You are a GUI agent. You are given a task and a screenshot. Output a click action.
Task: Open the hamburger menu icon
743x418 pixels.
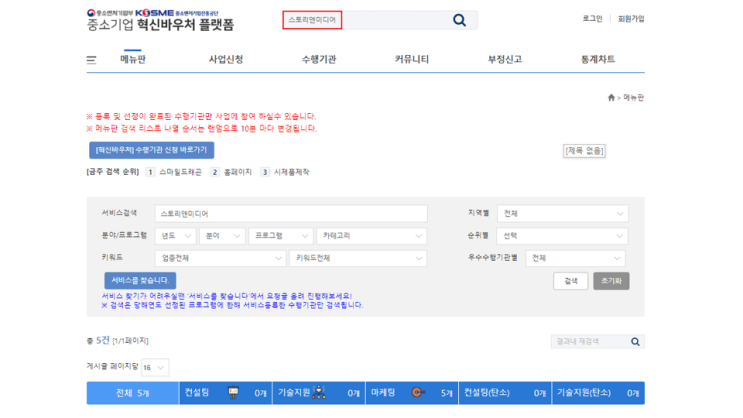pyautogui.click(x=91, y=60)
